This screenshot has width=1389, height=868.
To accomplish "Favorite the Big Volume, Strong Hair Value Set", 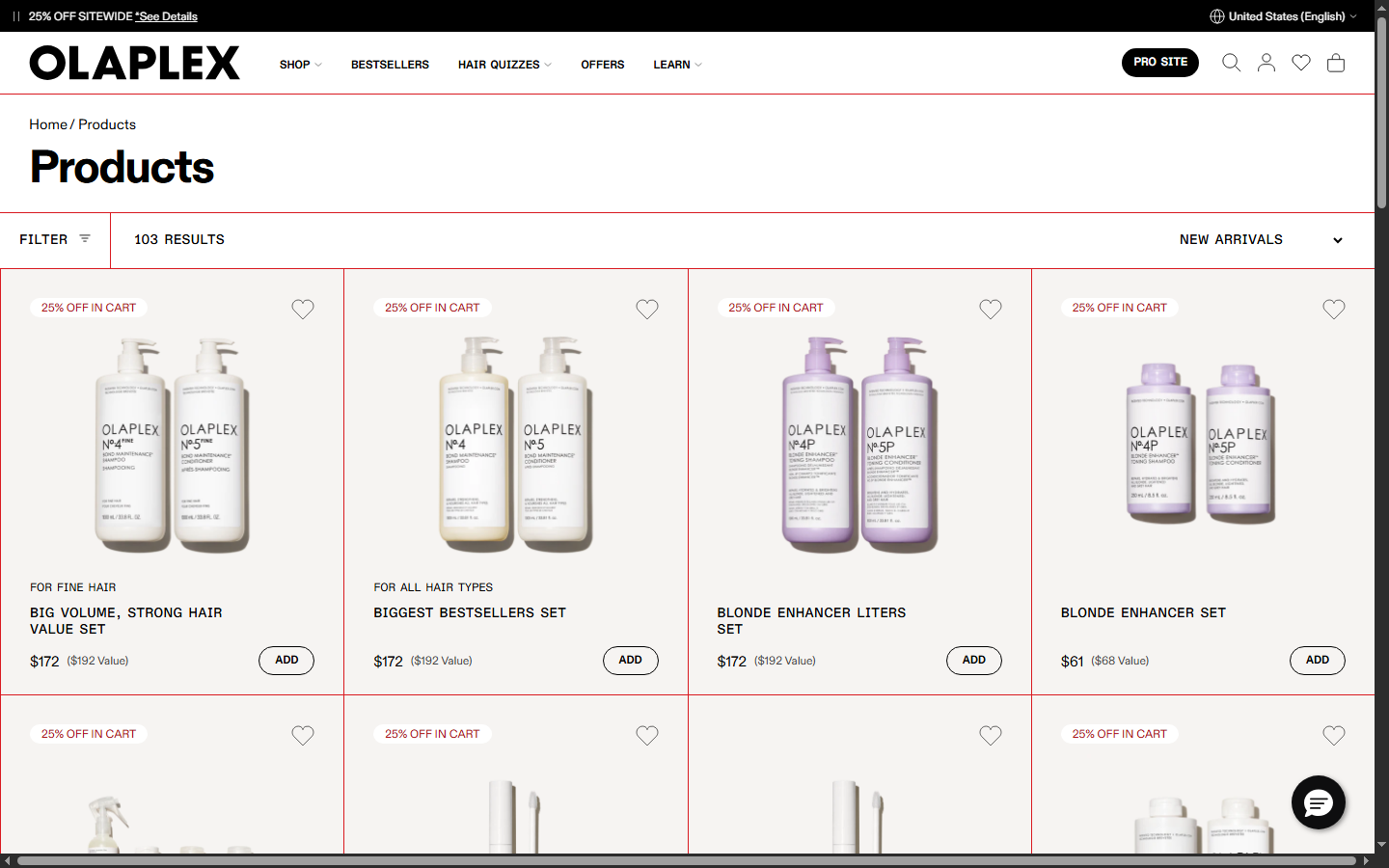I will (x=303, y=309).
